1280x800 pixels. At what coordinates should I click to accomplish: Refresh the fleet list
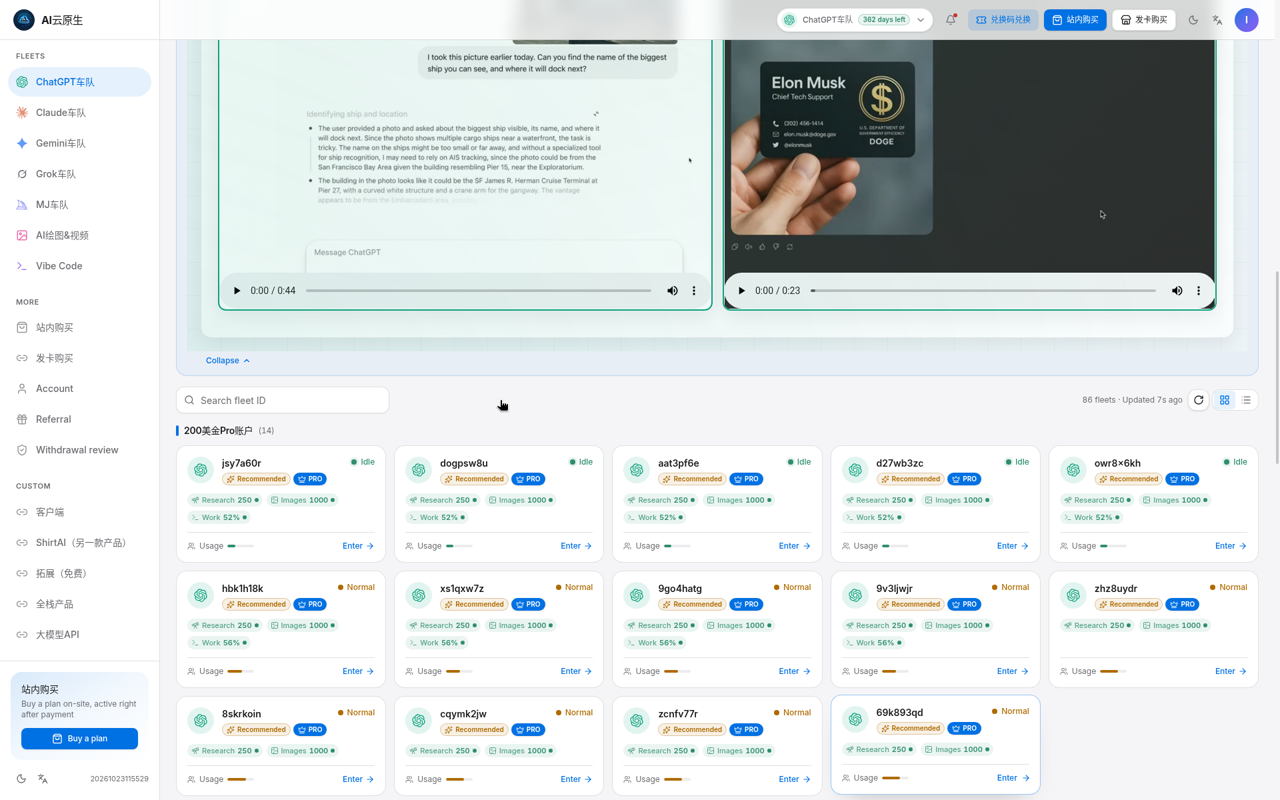[x=1198, y=400]
